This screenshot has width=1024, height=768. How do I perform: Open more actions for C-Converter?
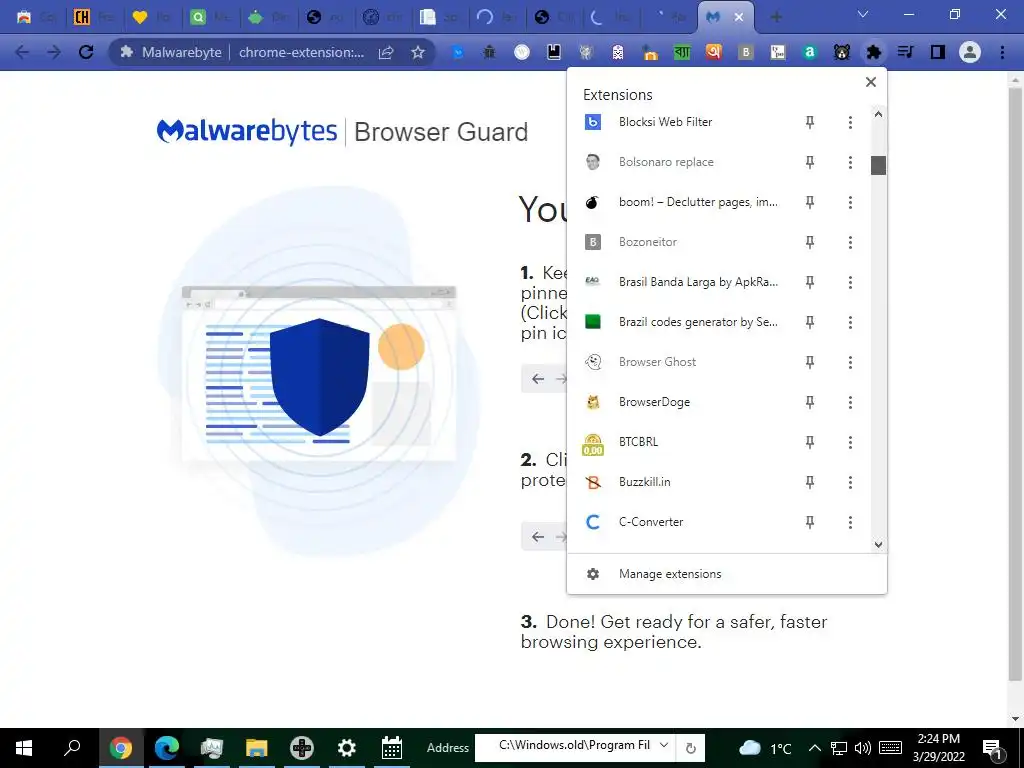[x=850, y=522]
